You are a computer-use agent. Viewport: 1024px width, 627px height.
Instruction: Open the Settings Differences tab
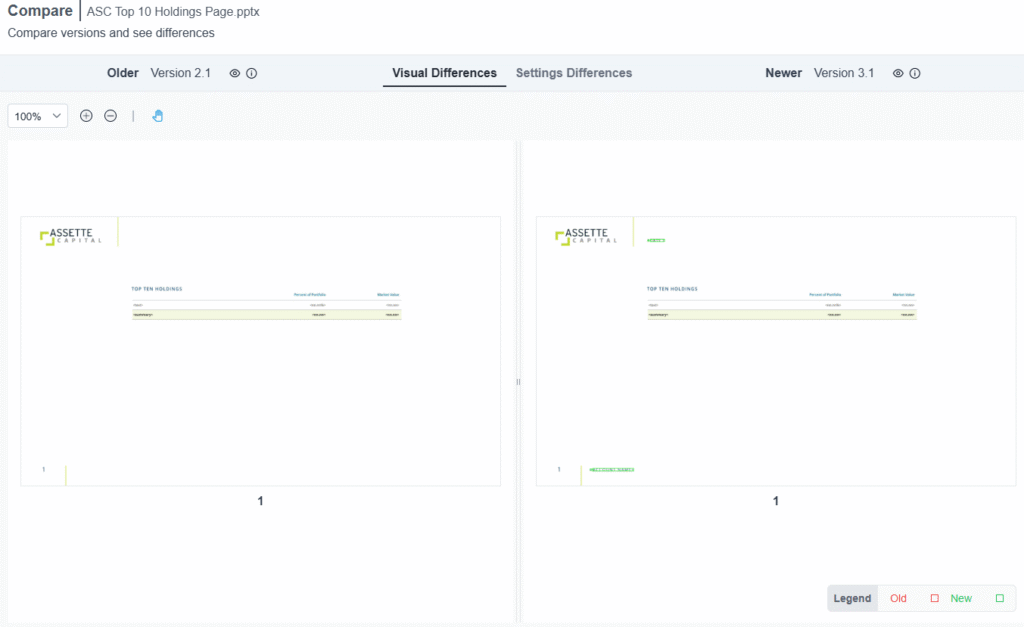(x=574, y=73)
